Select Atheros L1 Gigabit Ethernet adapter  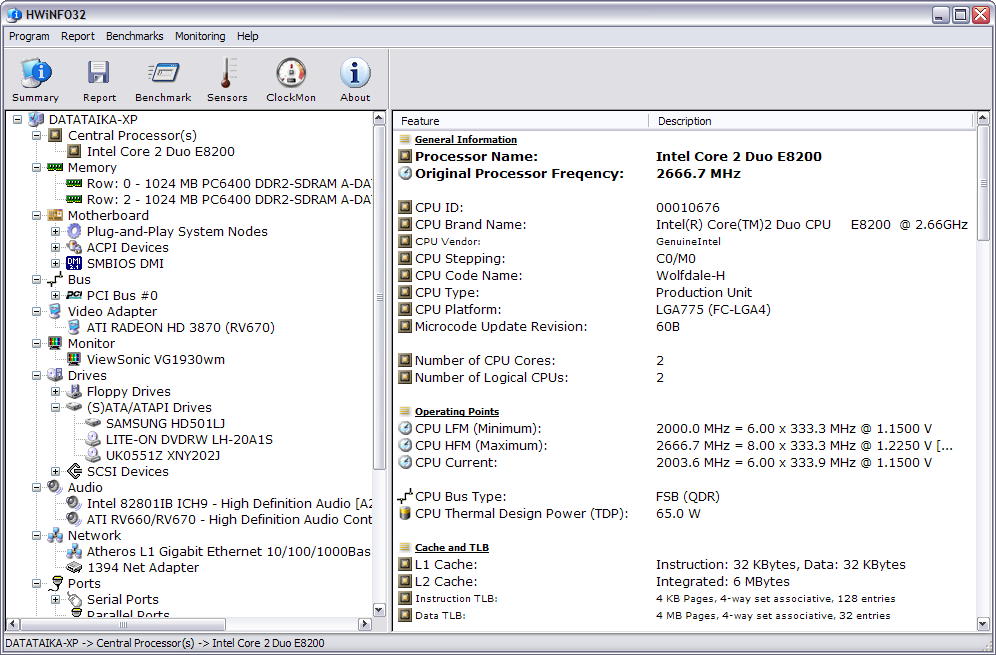229,551
